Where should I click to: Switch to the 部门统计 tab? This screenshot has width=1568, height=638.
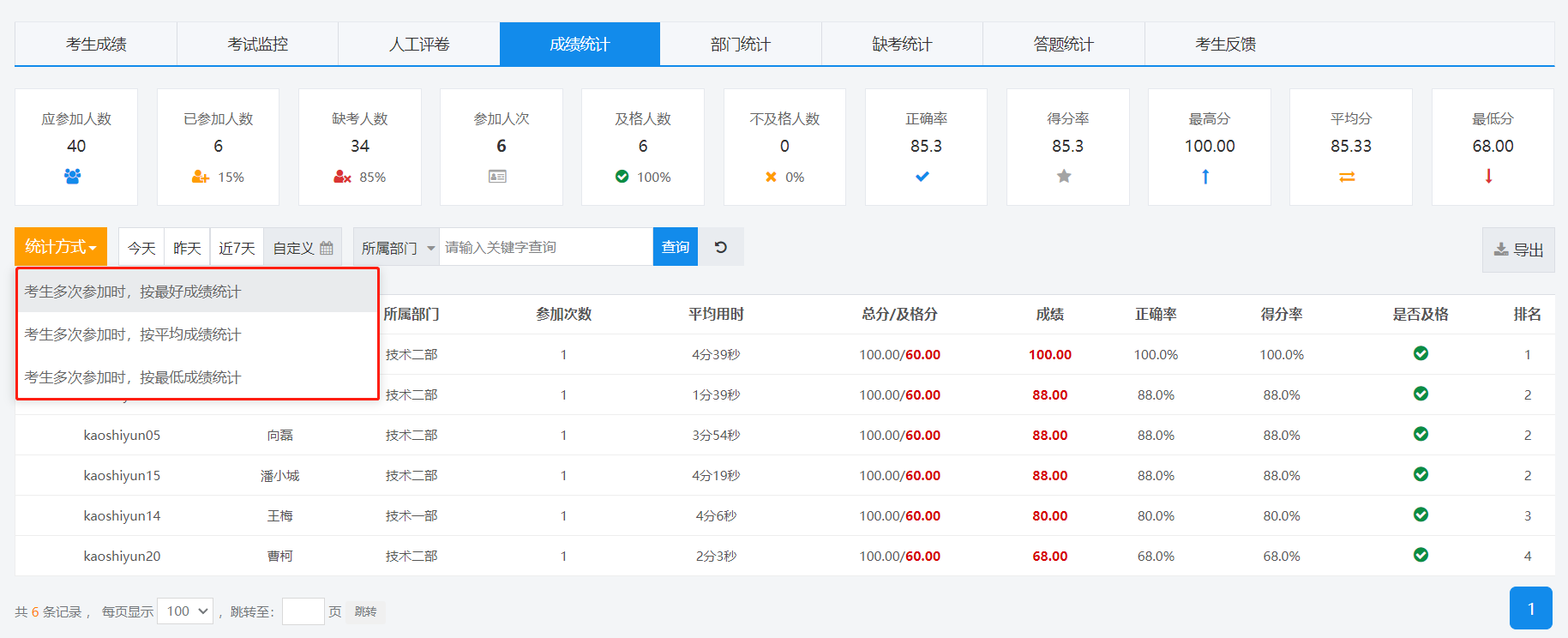(x=741, y=45)
